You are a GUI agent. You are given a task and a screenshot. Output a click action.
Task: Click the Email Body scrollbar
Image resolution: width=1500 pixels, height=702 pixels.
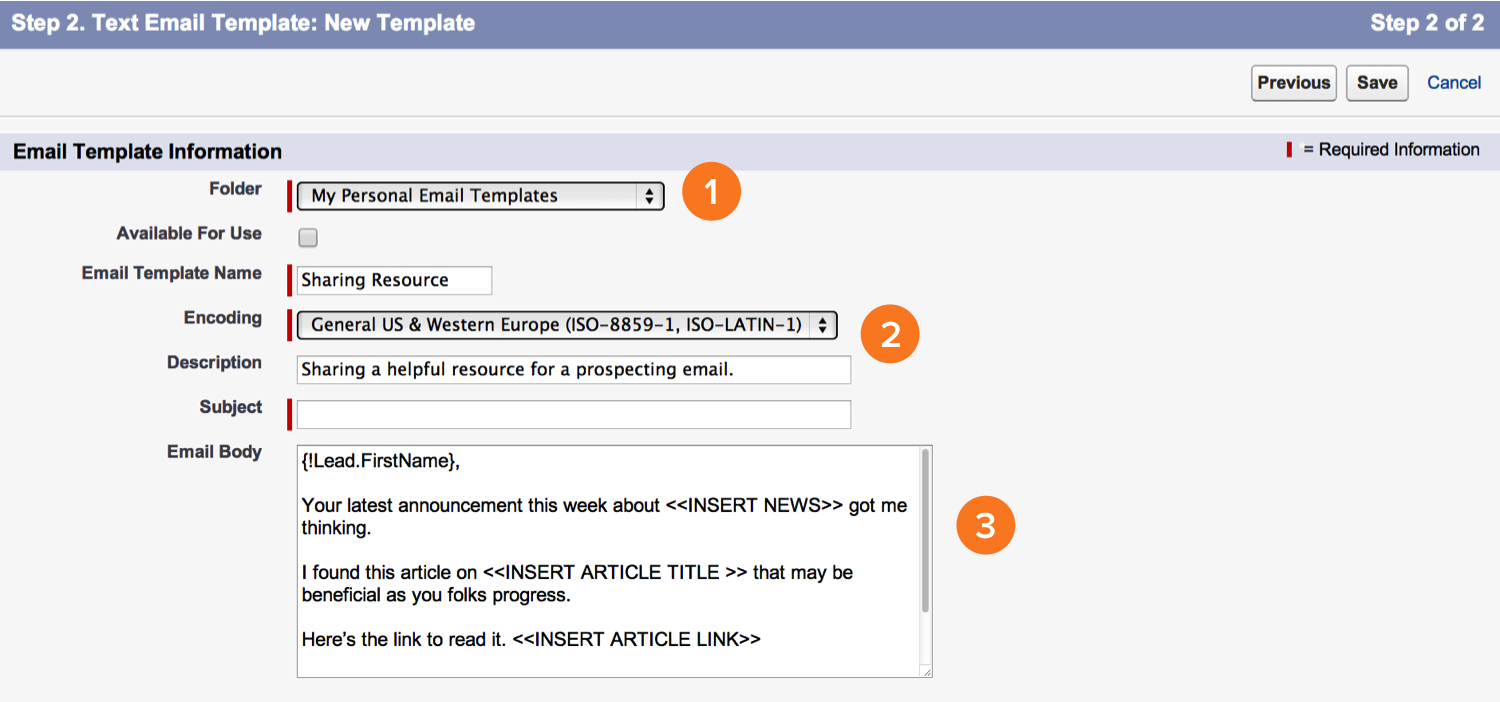[926, 530]
